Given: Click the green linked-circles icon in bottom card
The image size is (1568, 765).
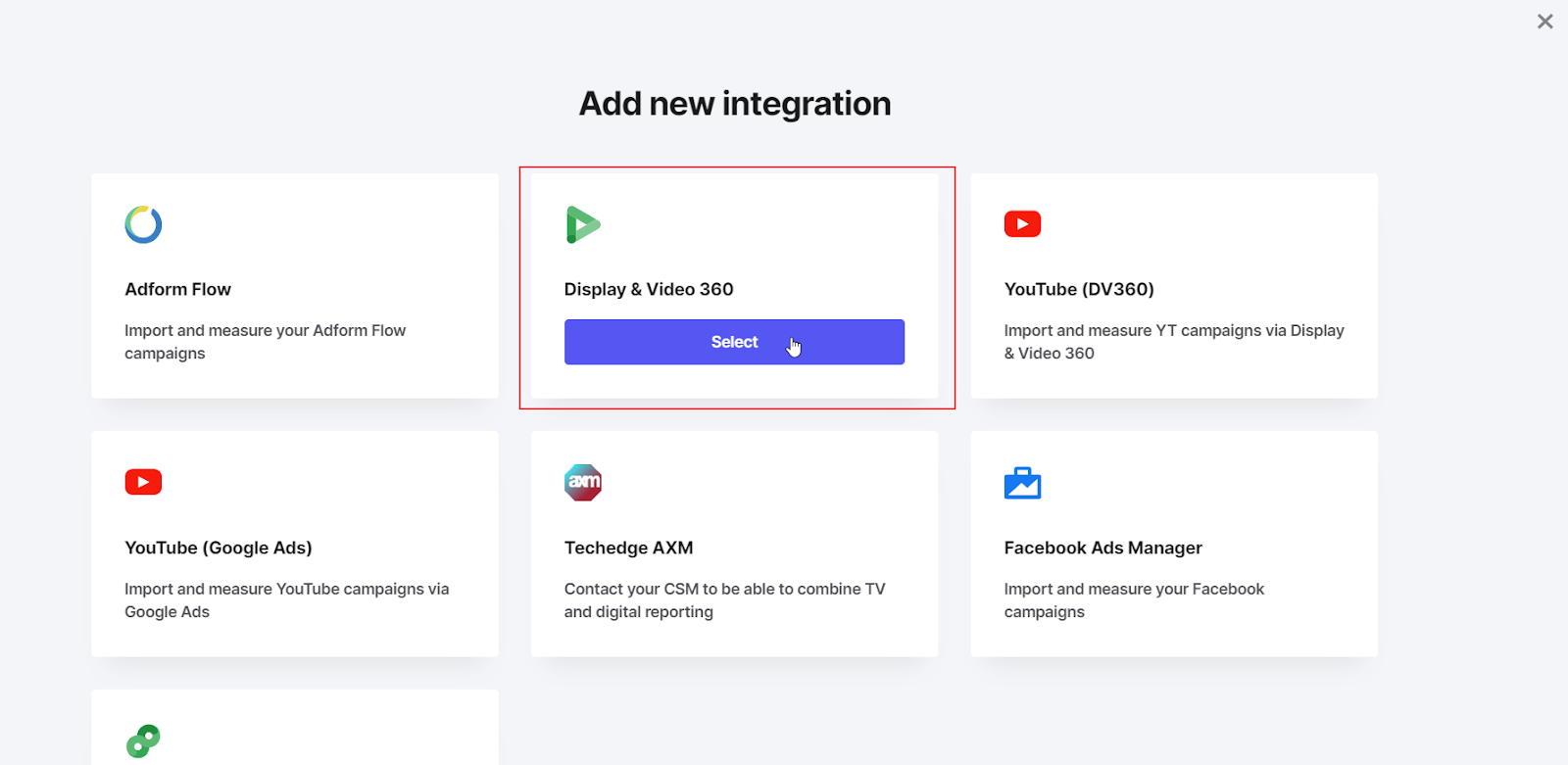Looking at the screenshot, I should coord(143,741).
